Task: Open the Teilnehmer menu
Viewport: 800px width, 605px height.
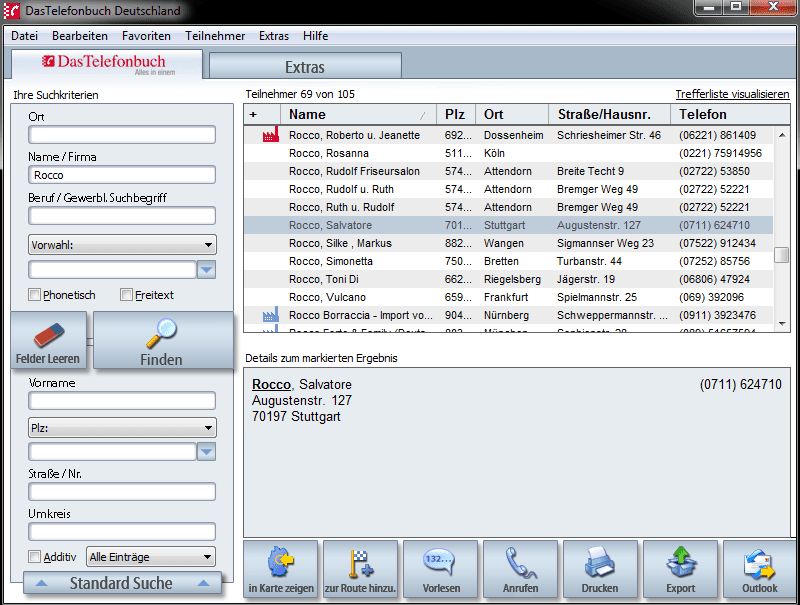Action: click(215, 36)
